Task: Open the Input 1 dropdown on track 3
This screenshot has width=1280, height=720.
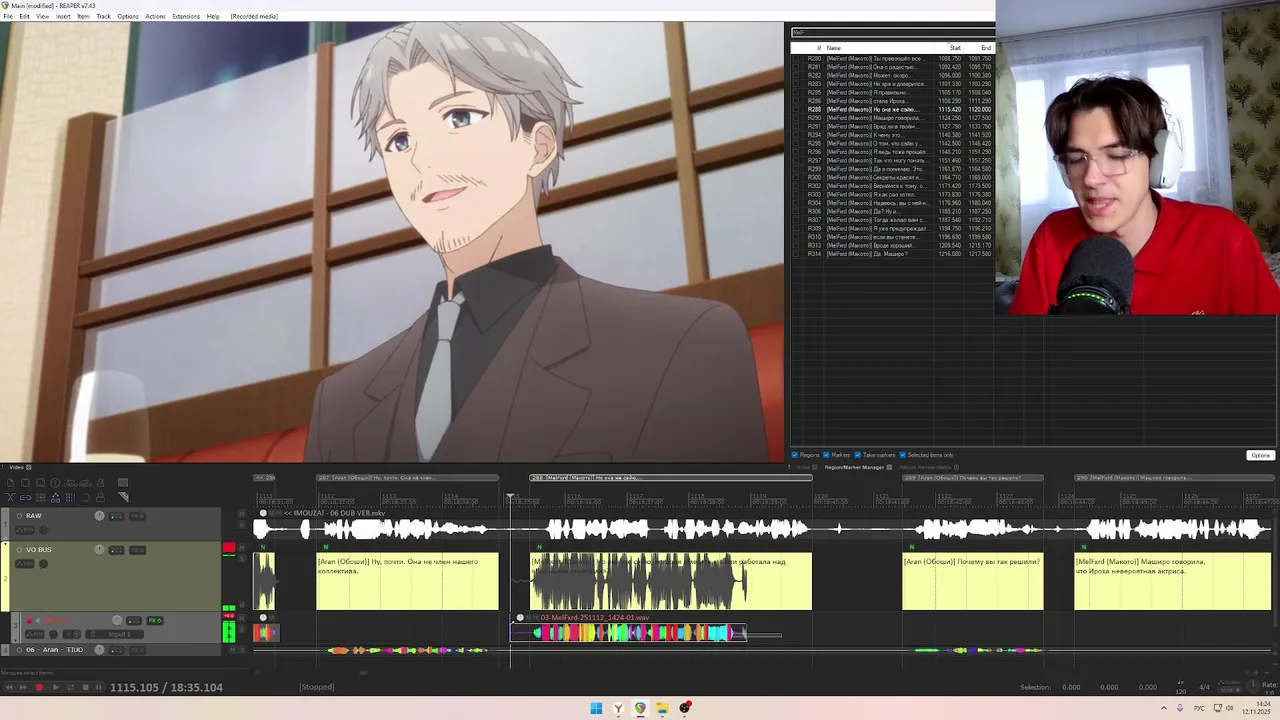Action: click(x=114, y=634)
